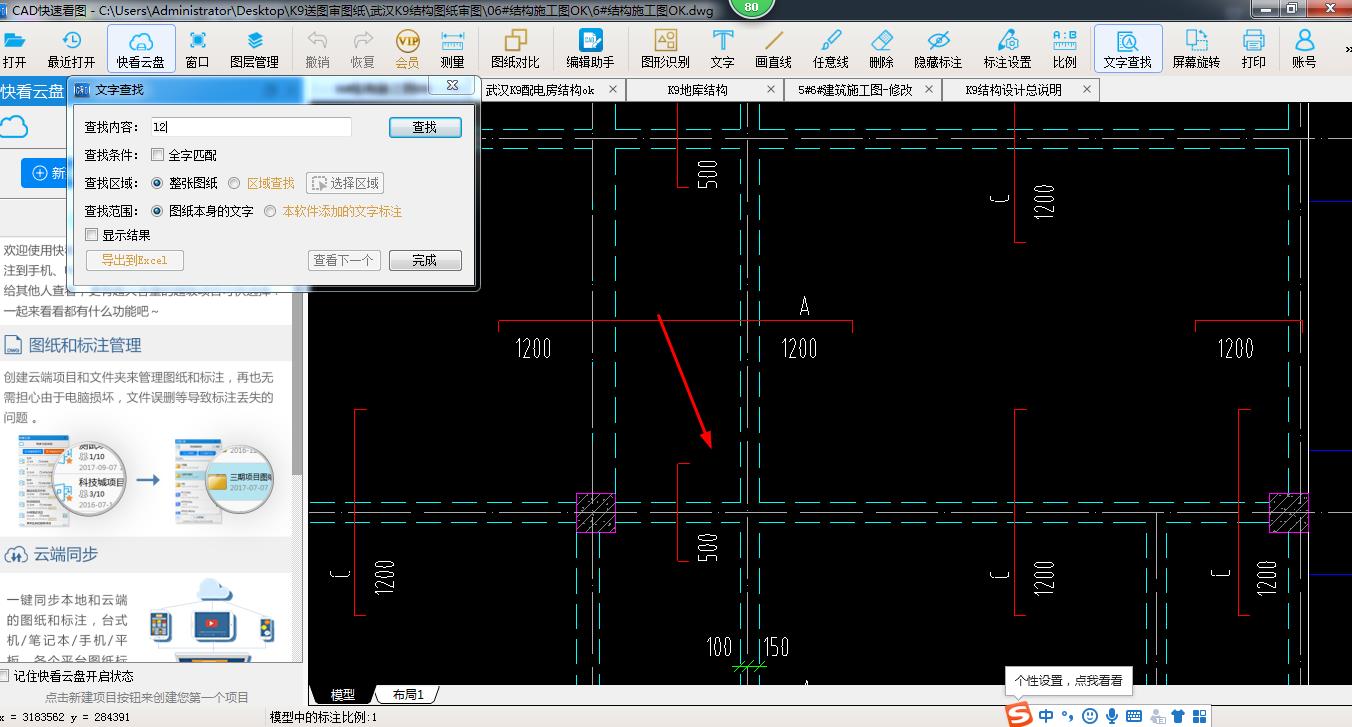Open 图形识别 shape recognition tool
Viewport: 1352px width, 727px height.
[666, 49]
